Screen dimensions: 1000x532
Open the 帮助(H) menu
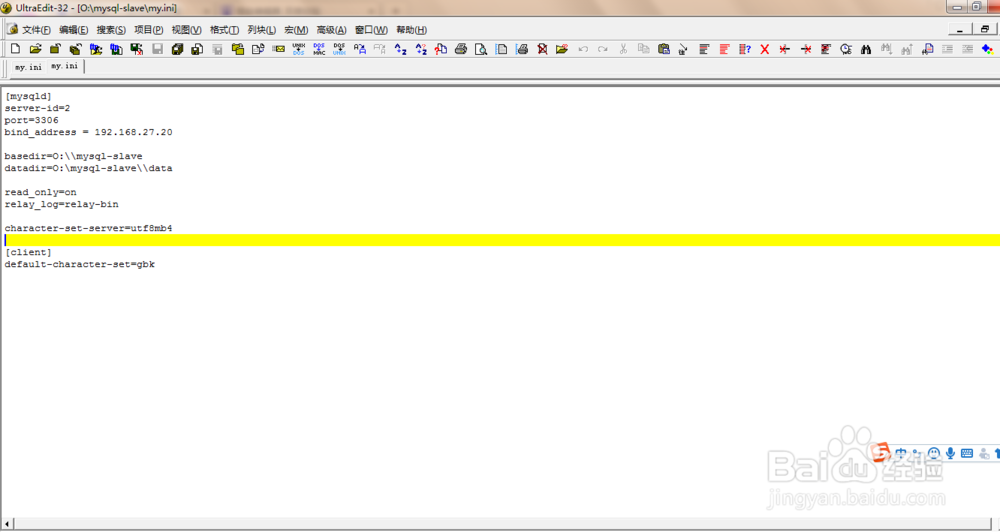tap(411, 30)
